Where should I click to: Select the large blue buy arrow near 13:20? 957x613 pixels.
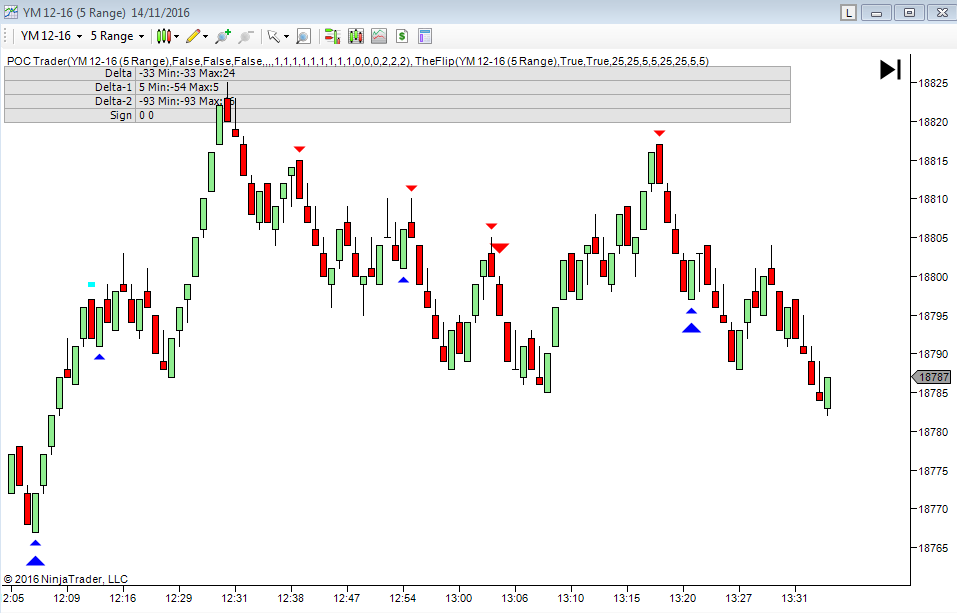[691, 327]
